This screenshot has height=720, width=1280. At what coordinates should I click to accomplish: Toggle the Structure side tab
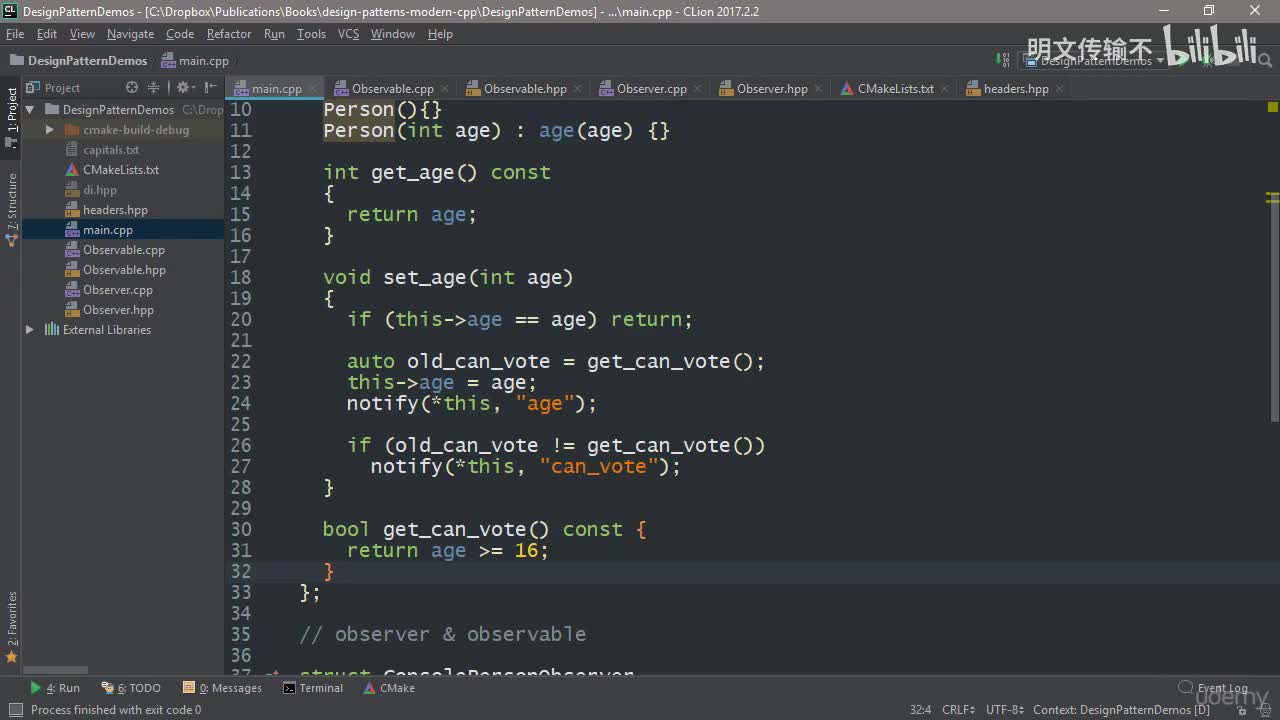[12, 208]
